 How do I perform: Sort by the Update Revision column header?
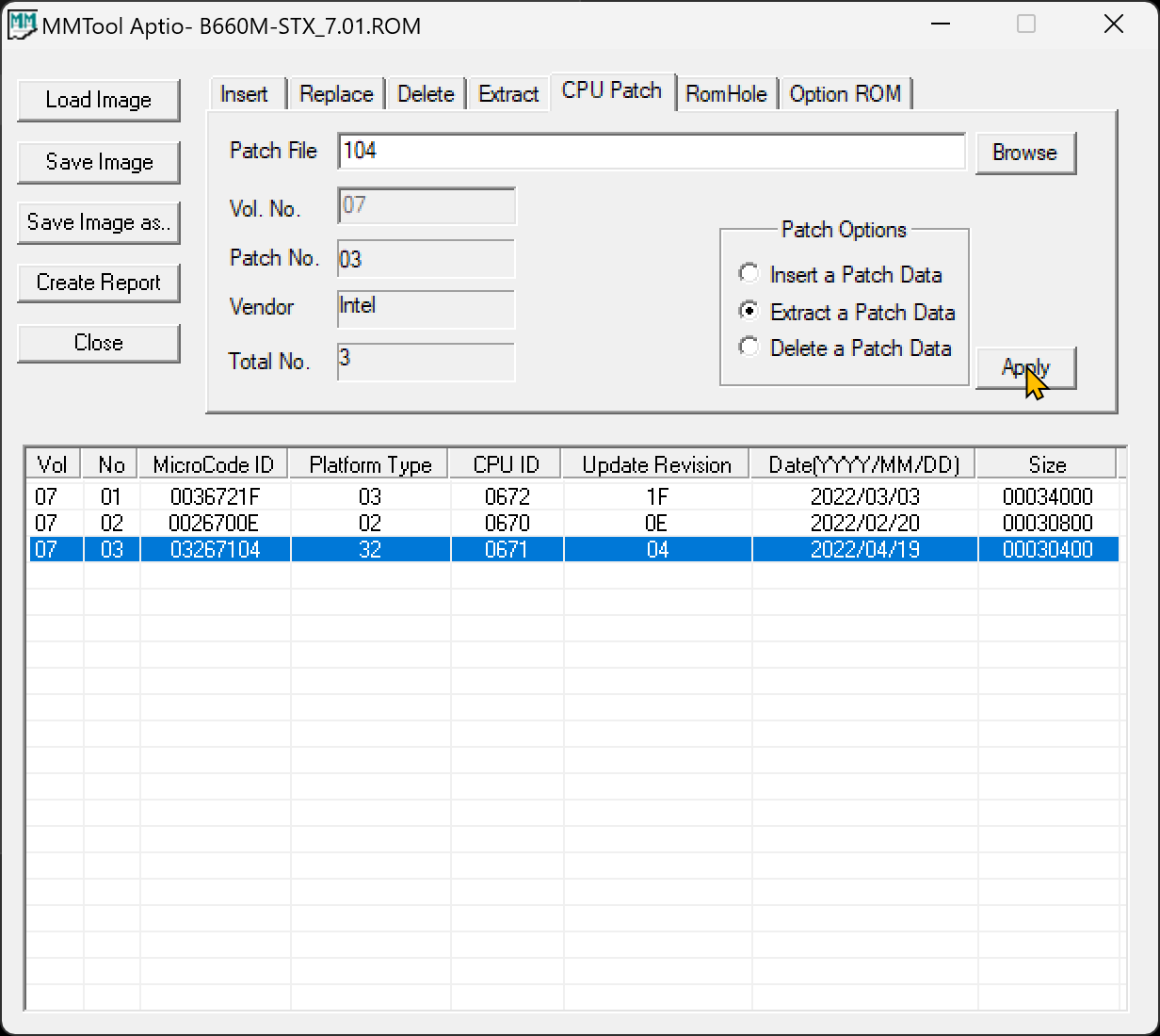656,464
